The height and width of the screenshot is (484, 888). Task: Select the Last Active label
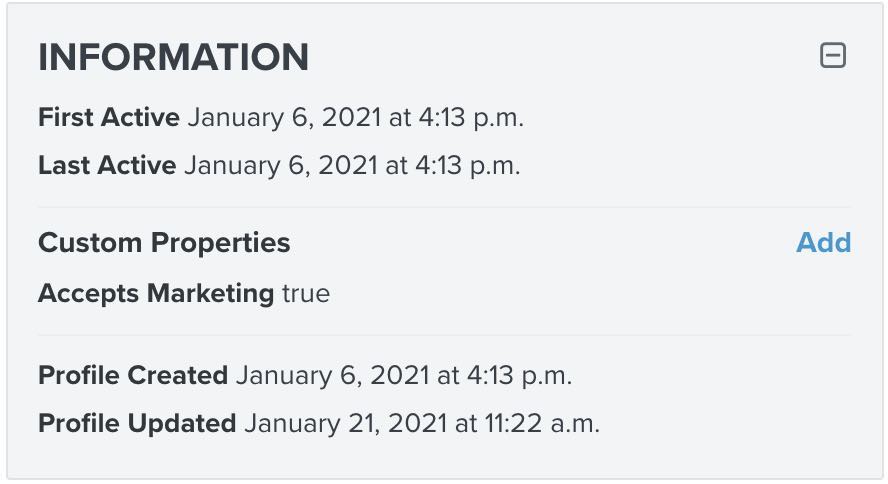click(107, 165)
